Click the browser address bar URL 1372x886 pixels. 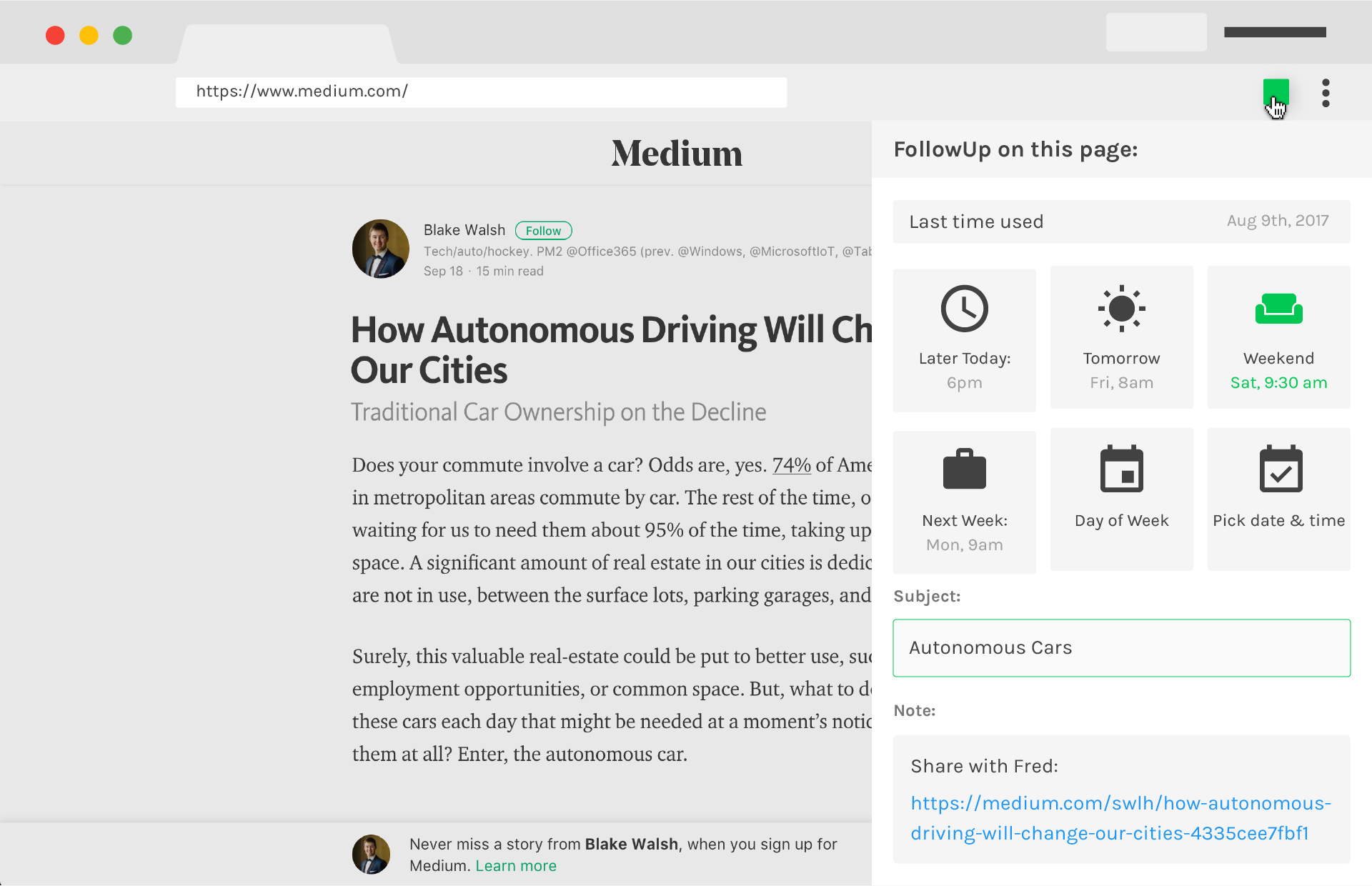coord(302,91)
